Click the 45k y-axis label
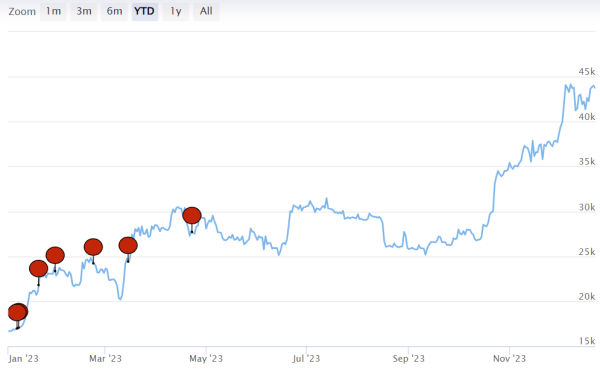This screenshot has height=375, width=600. [587, 72]
